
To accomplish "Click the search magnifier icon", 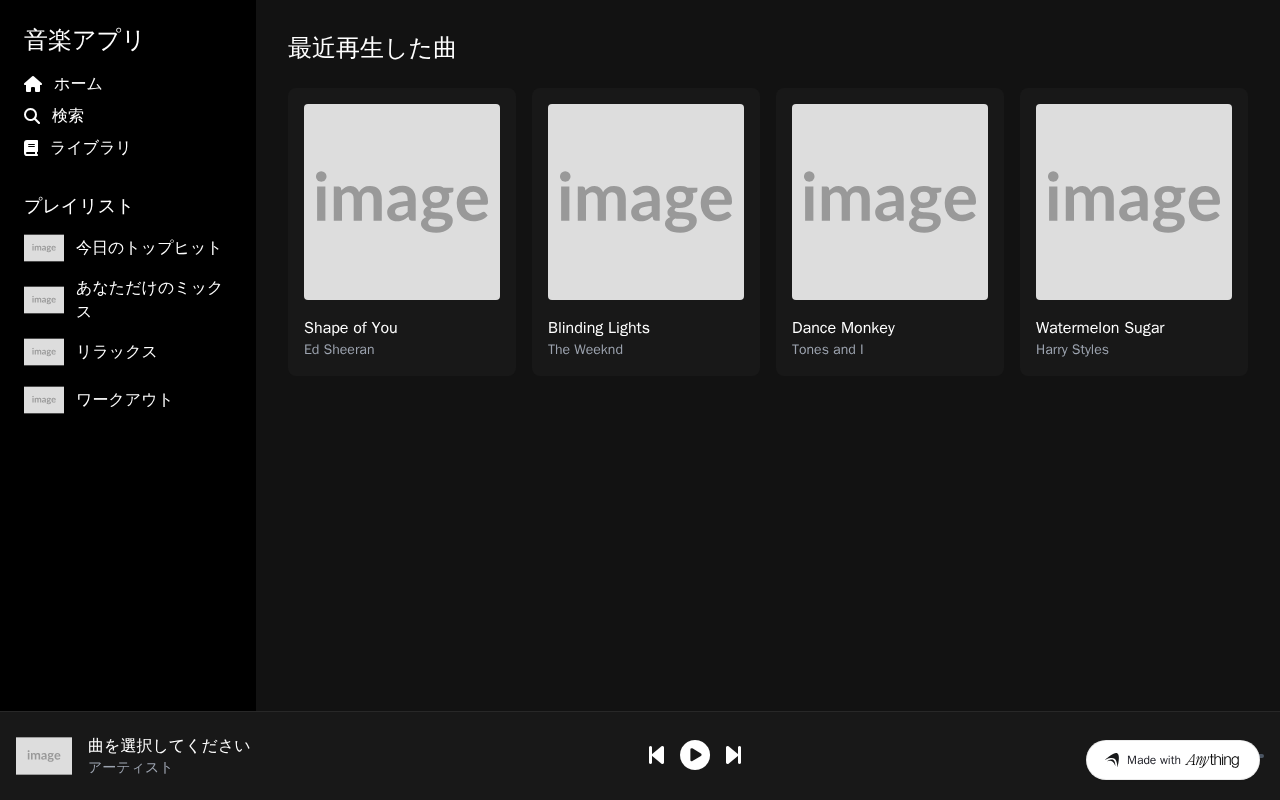I will pos(32,116).
